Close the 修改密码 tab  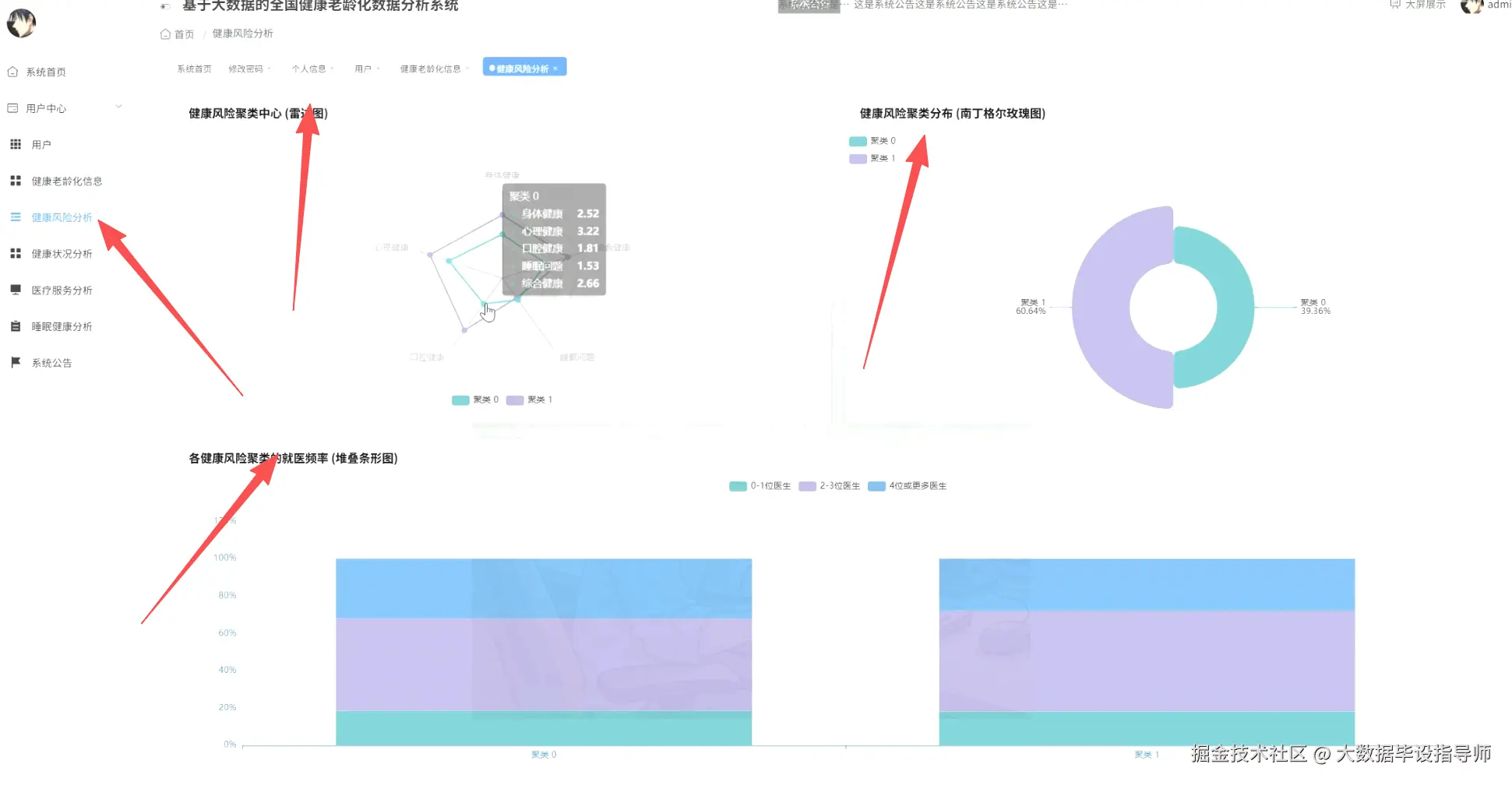(x=270, y=69)
